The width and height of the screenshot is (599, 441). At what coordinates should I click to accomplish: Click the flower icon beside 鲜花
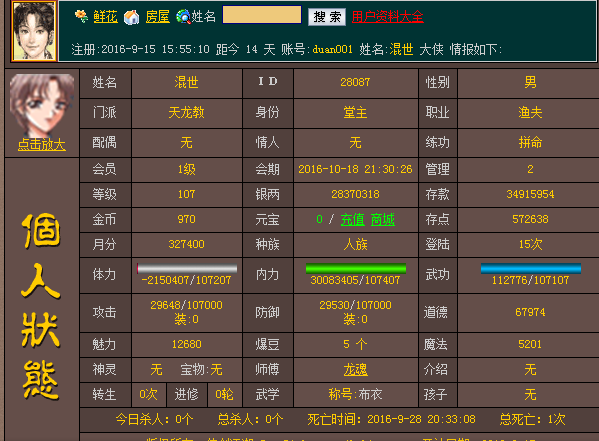81,16
